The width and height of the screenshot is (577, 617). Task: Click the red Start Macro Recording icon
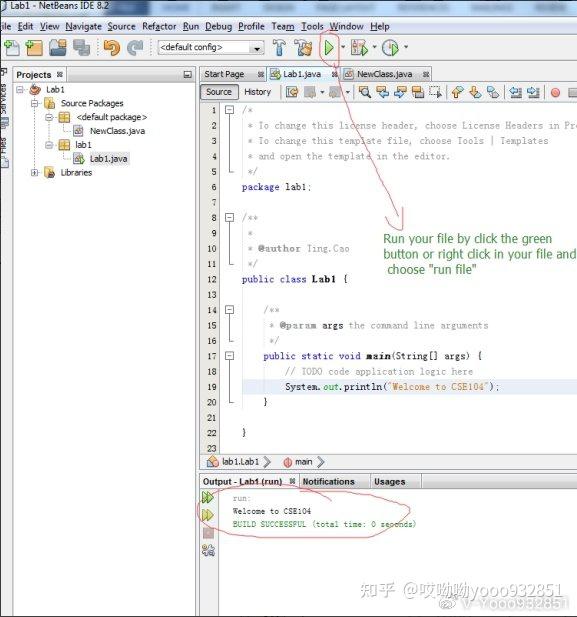click(x=555, y=93)
